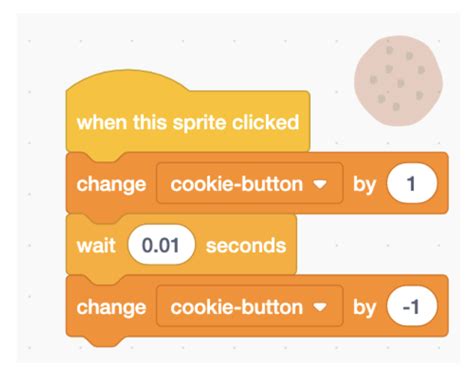Viewport: 474px width, 375px height.
Task: Click the dropdown arrow in the bottom change block
Action: pyautogui.click(x=320, y=307)
